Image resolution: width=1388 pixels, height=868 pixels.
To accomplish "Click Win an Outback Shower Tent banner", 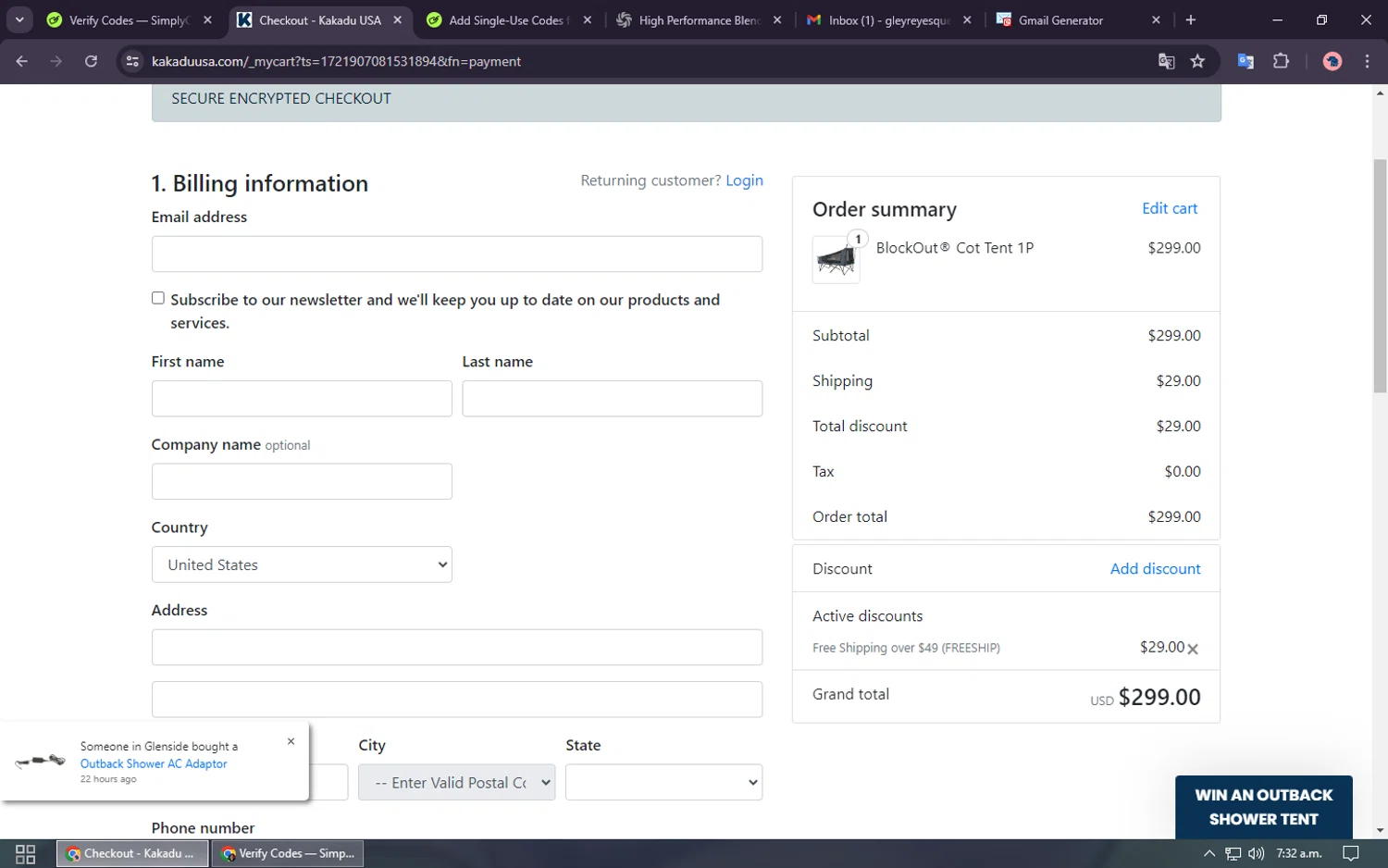I will [x=1263, y=807].
